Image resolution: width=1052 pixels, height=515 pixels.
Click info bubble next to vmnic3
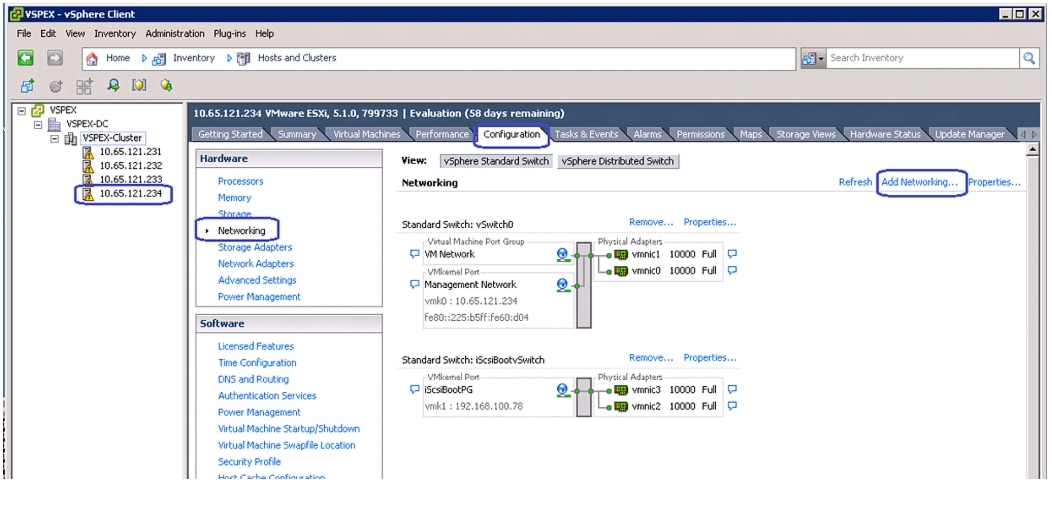coord(733,389)
